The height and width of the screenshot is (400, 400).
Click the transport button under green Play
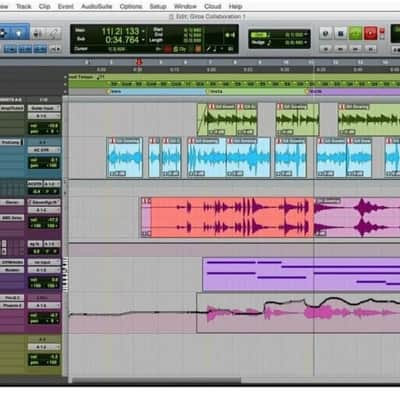click(x=355, y=49)
